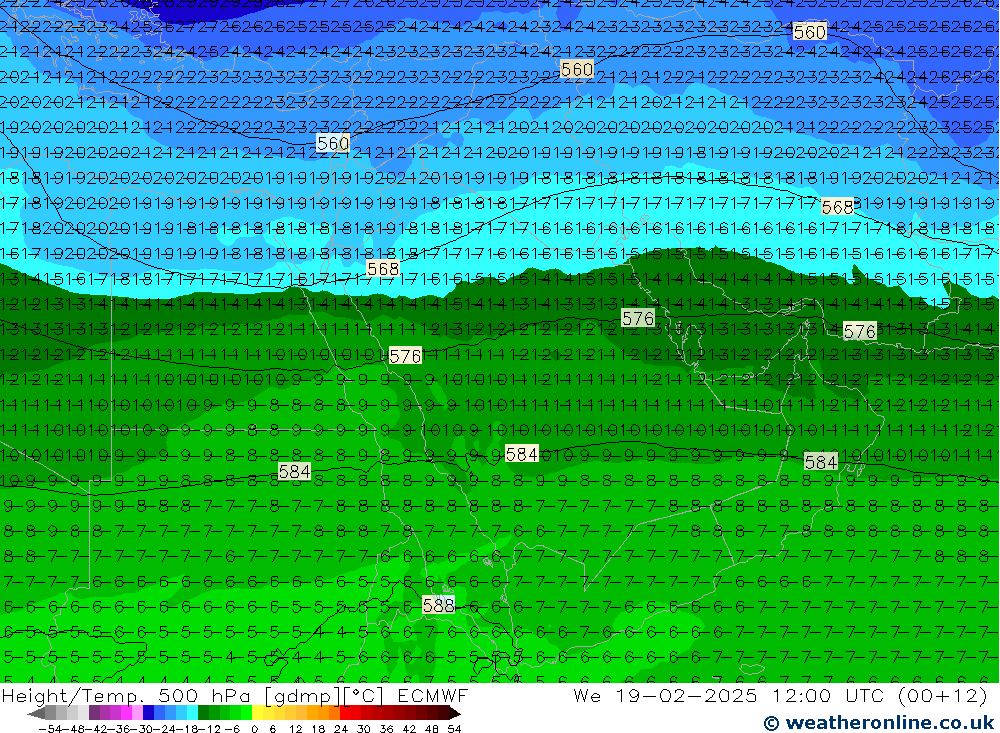The image size is (1000, 733).
Task: Click the '42' legend value
Action: (409, 729)
